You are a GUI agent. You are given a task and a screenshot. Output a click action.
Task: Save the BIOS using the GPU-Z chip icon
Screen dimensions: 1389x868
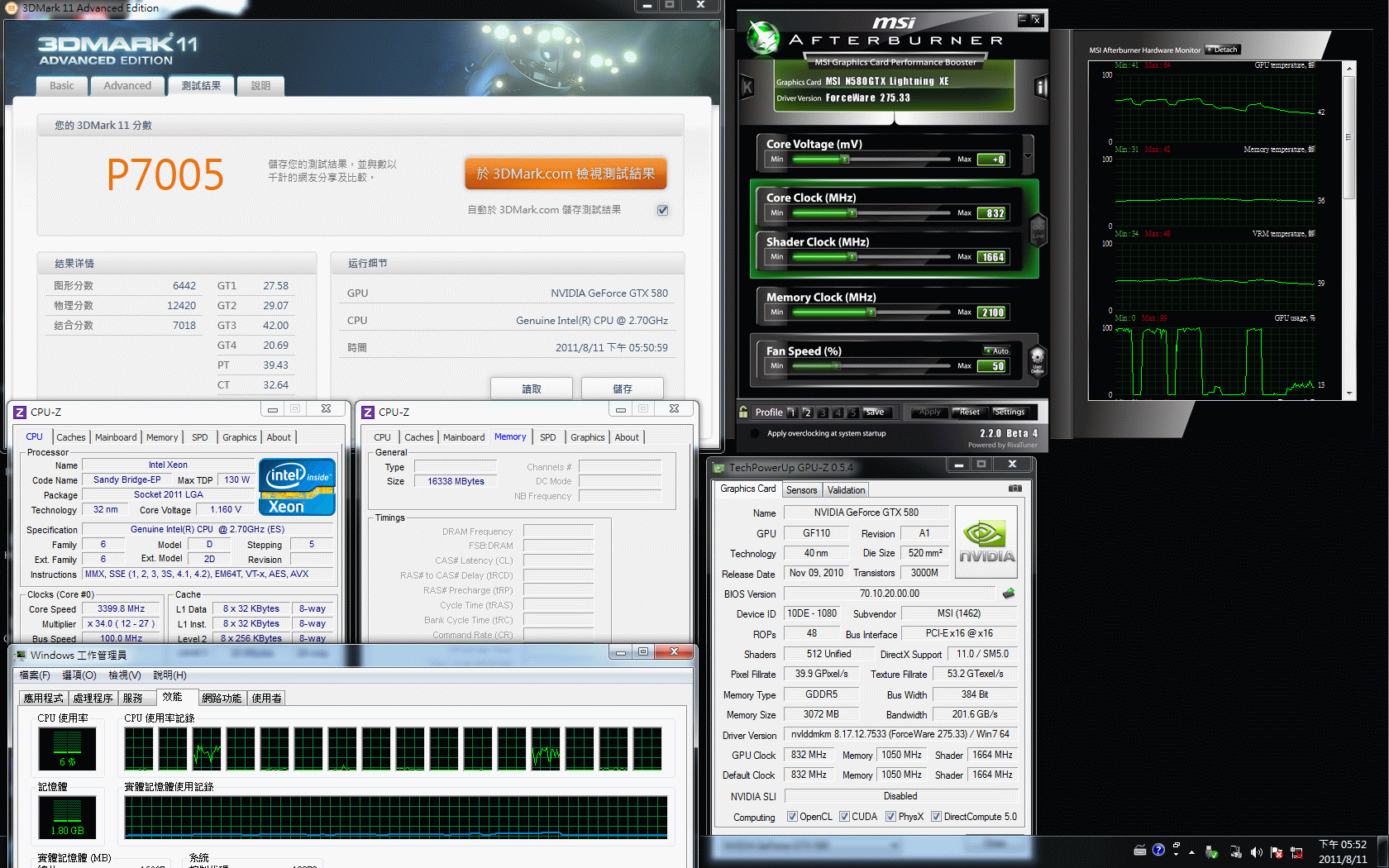(1008, 594)
